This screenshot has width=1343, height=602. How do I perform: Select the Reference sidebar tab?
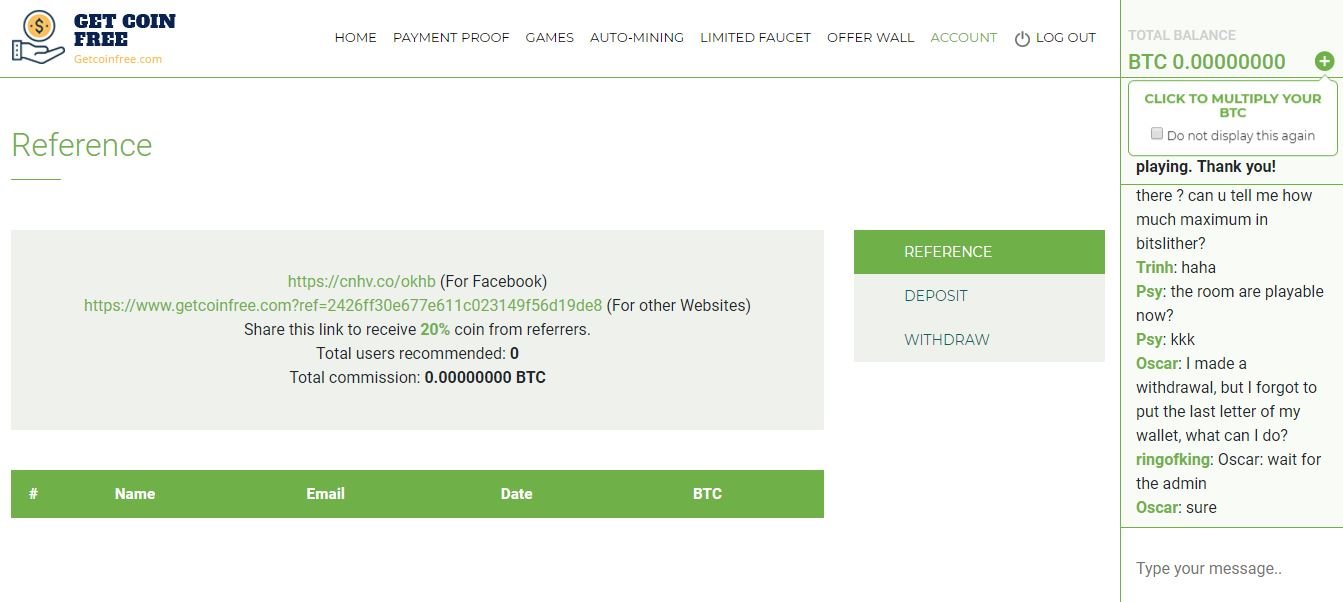[948, 252]
